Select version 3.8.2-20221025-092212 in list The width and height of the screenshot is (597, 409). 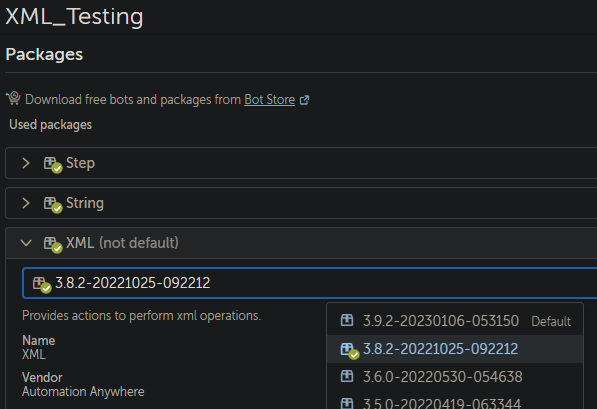pyautogui.click(x=455, y=349)
